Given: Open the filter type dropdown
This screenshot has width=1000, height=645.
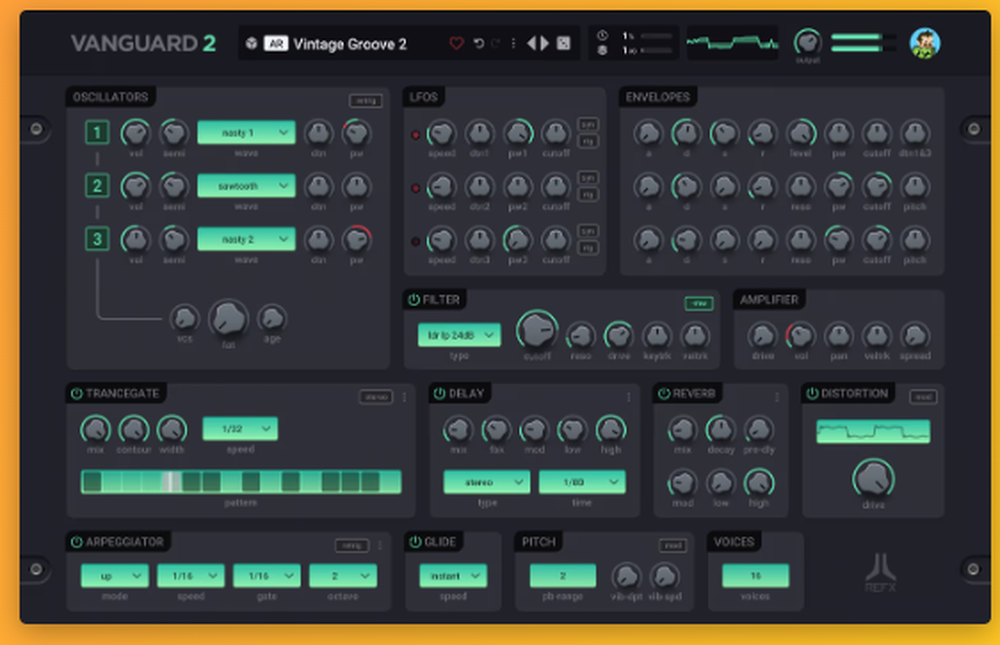Looking at the screenshot, I should click(459, 335).
